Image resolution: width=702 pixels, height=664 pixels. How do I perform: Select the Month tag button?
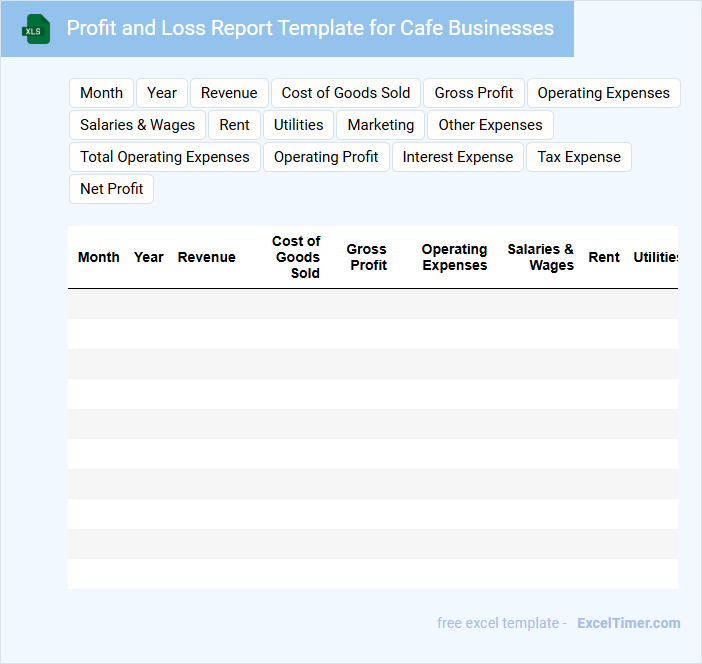(101, 93)
